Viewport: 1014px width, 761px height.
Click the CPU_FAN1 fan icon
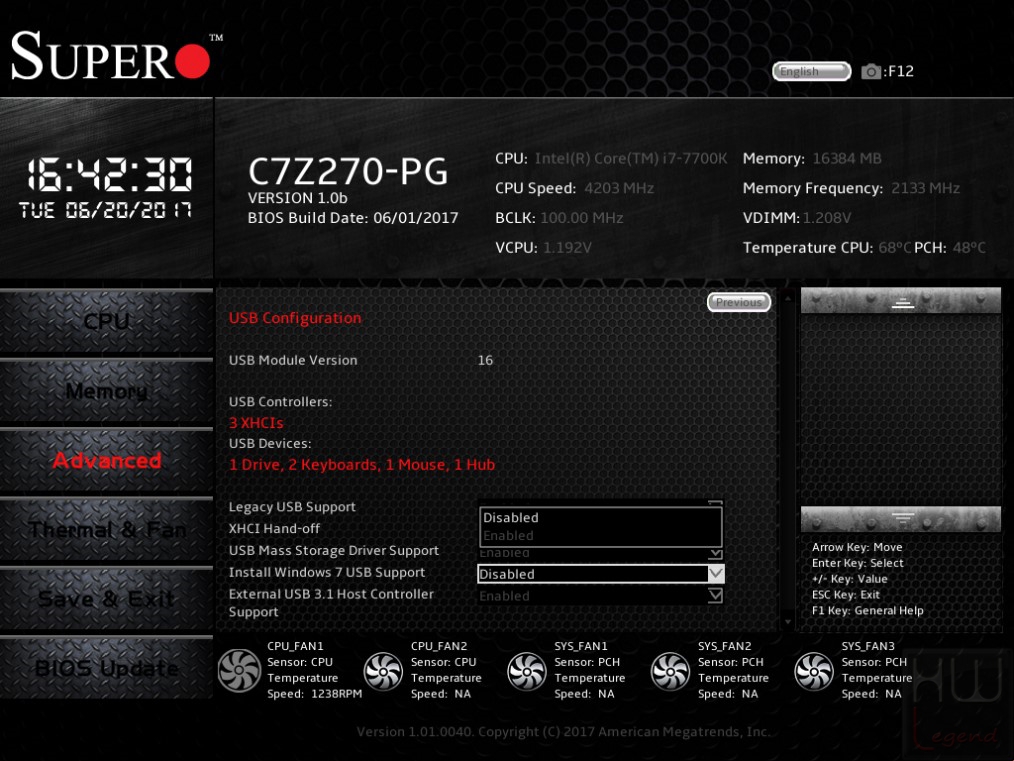pyautogui.click(x=239, y=670)
